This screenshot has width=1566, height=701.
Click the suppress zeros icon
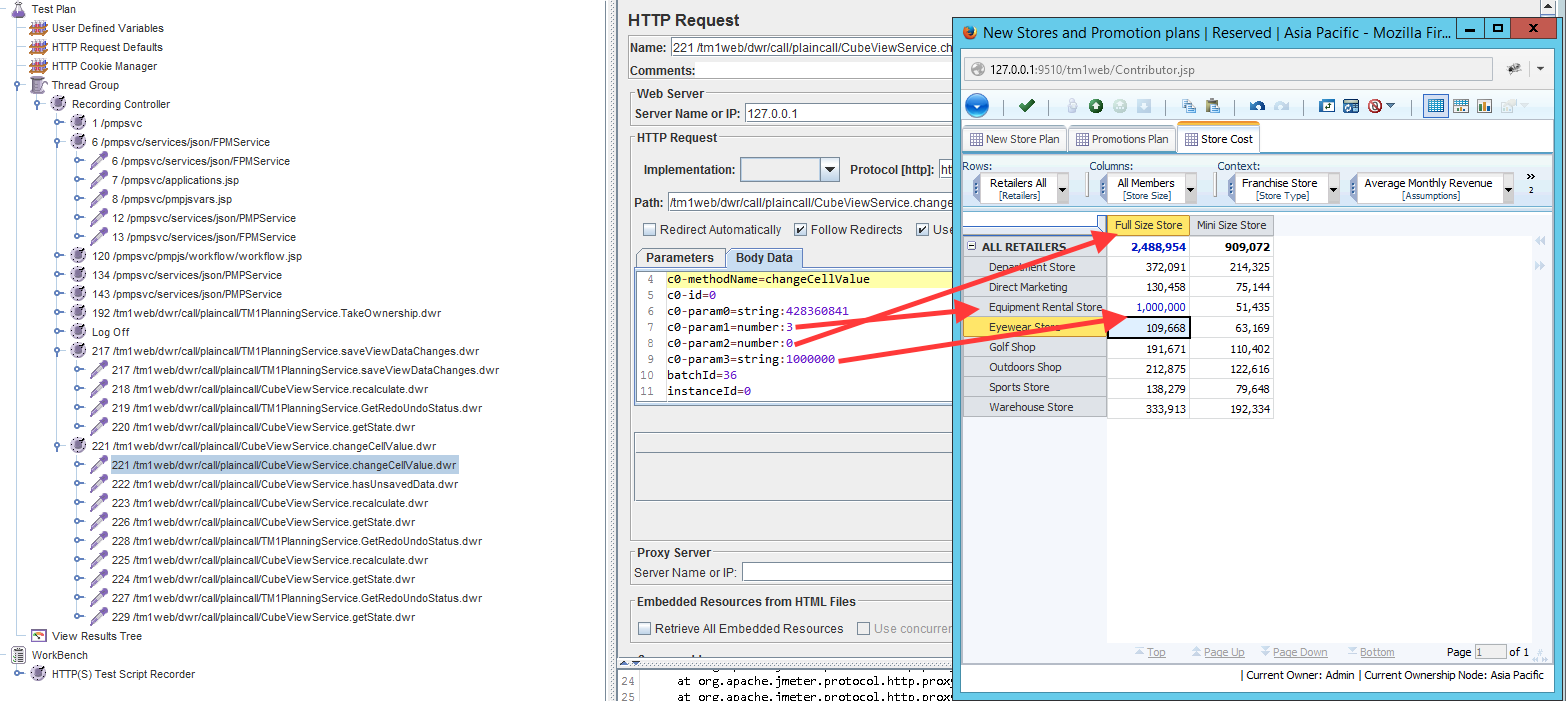coord(1375,106)
